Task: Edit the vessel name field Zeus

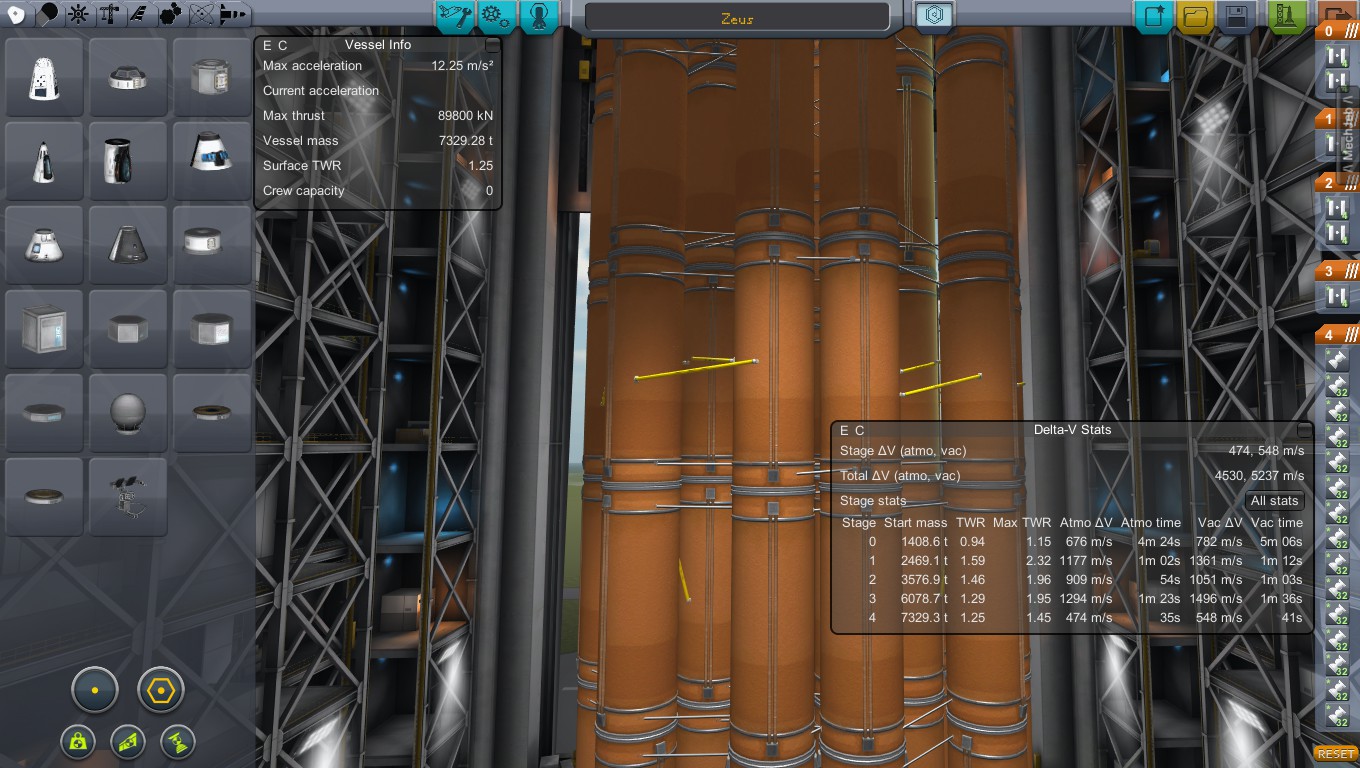Action: click(737, 18)
